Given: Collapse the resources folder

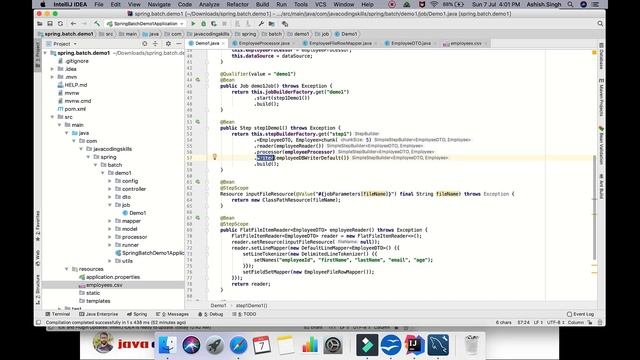Looking at the screenshot, I should coord(67,269).
